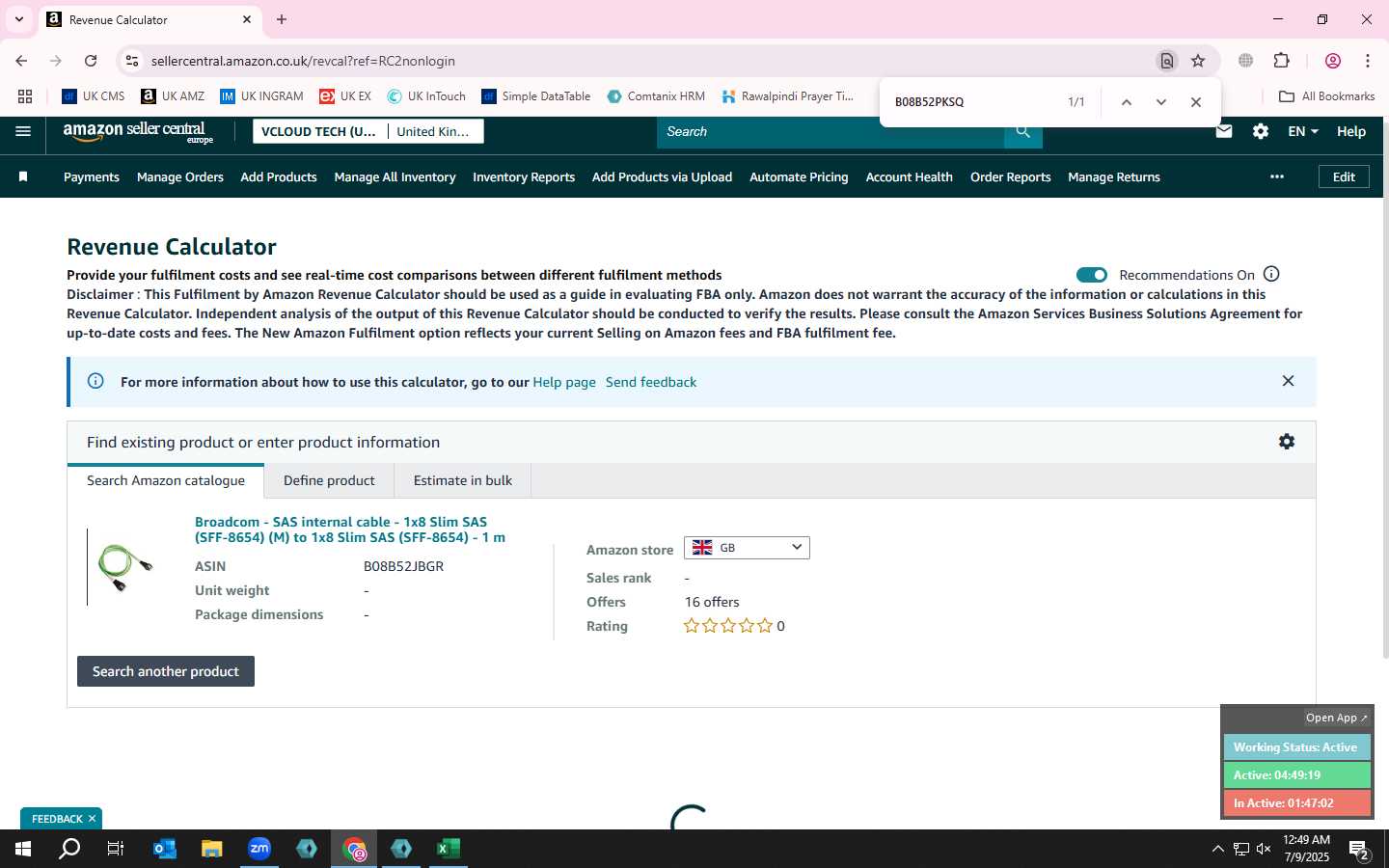Image resolution: width=1389 pixels, height=868 pixels.
Task: Open the Seller Central hamburger menu
Action: point(23,131)
